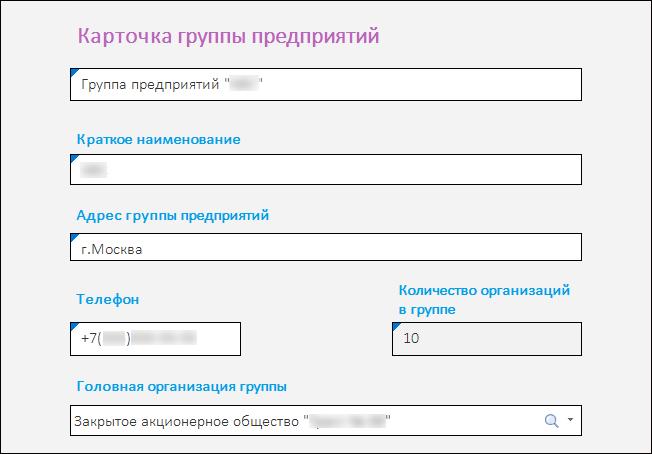Click the group name field "Группа предприятий"
This screenshot has width=652, height=454.
click(326, 85)
